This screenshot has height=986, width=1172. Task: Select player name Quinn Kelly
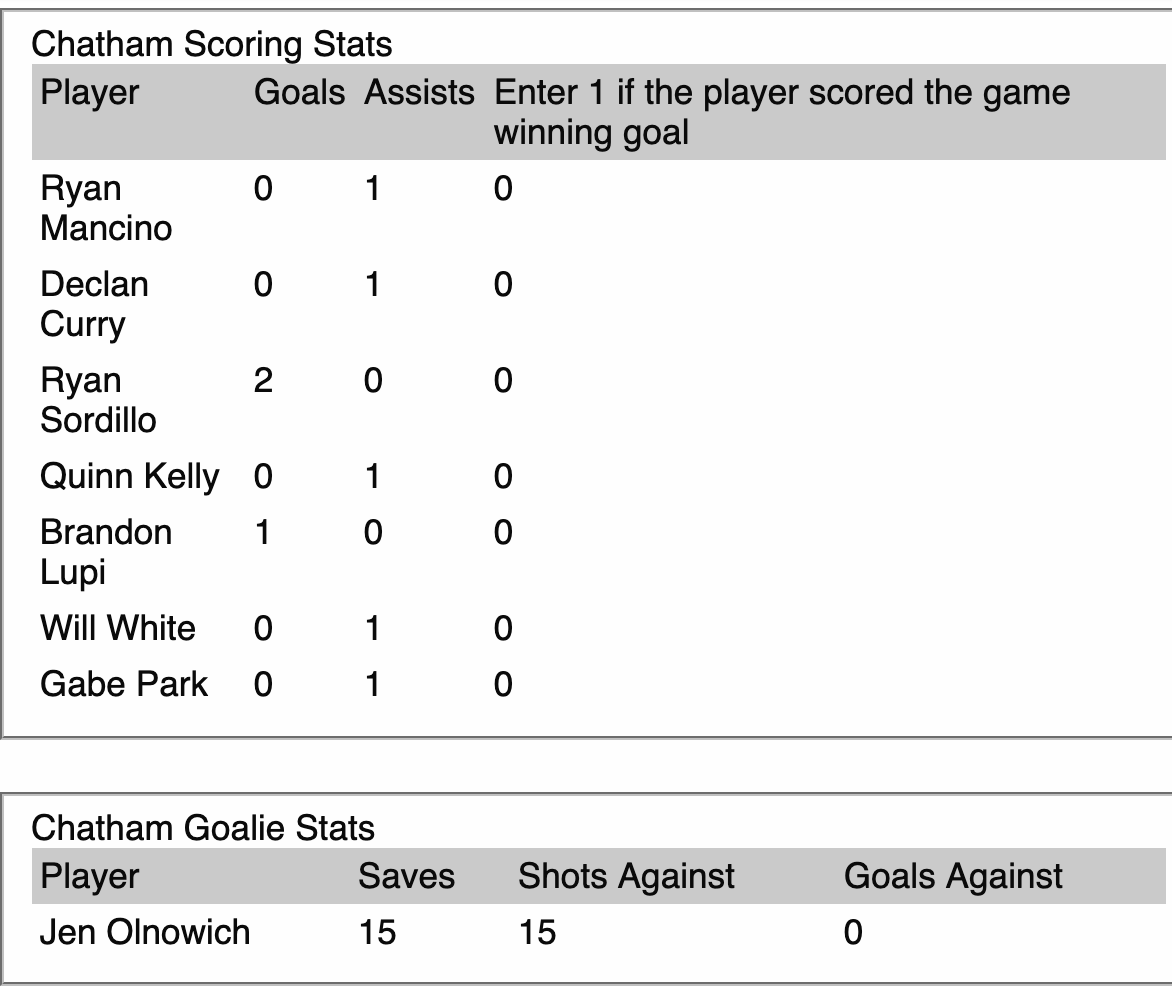point(129,477)
